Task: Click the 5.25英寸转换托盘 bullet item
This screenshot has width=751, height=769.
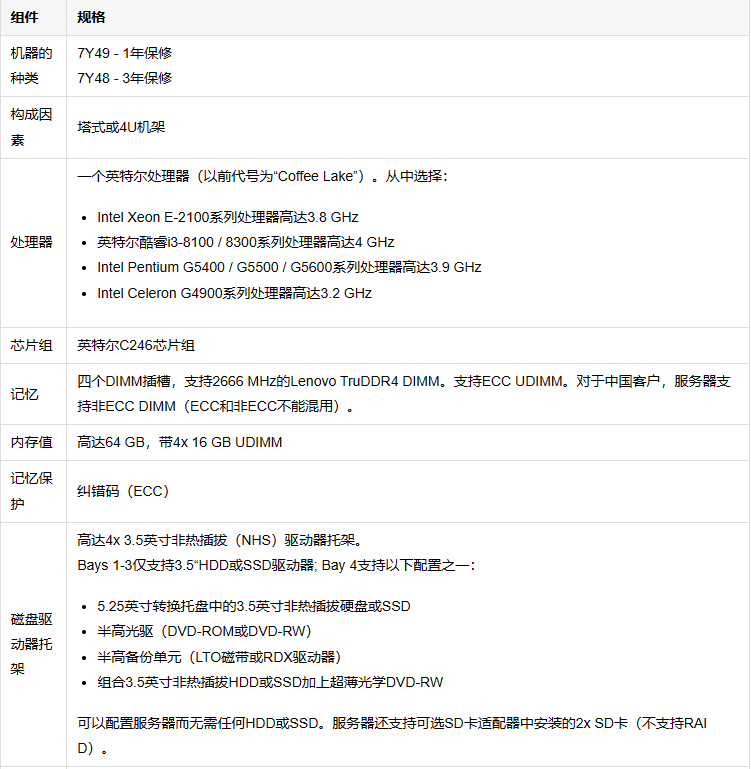Action: tap(254, 607)
